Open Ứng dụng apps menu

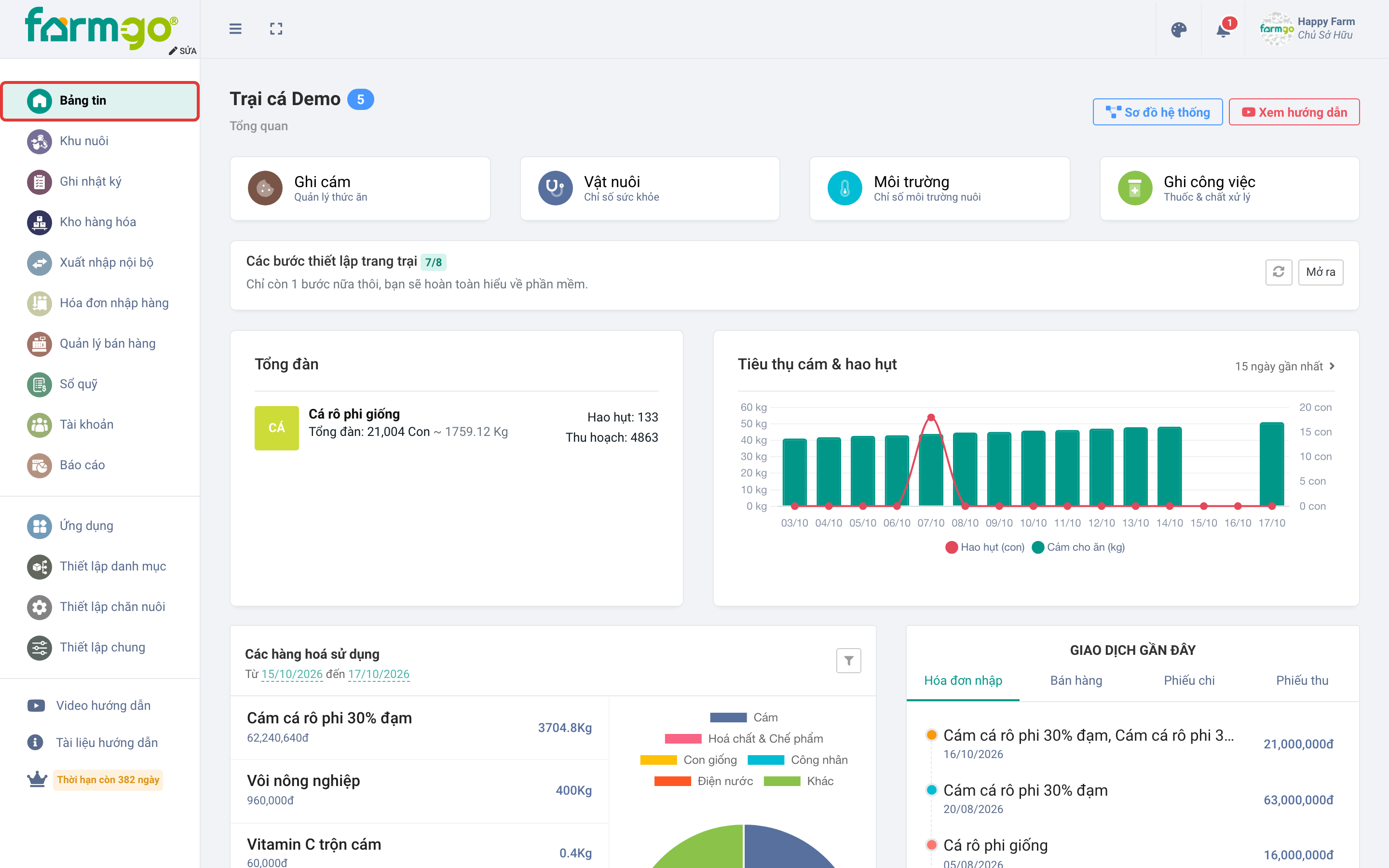[100, 526]
